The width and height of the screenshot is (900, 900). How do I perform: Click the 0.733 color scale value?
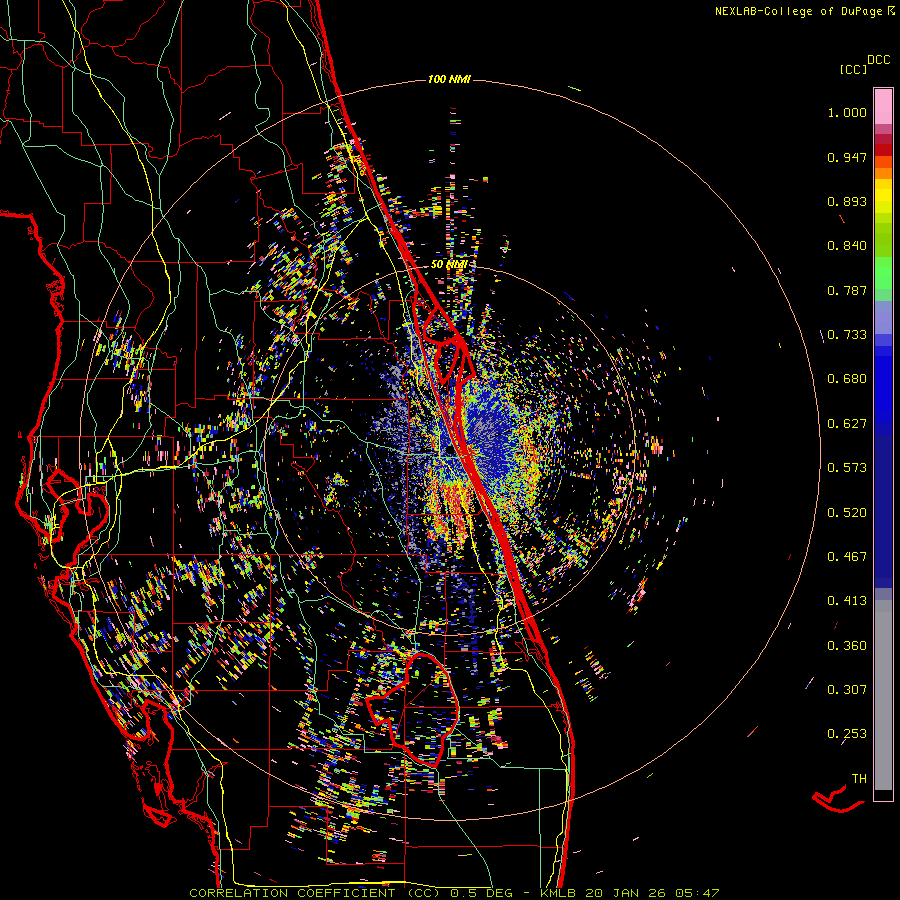click(x=847, y=335)
